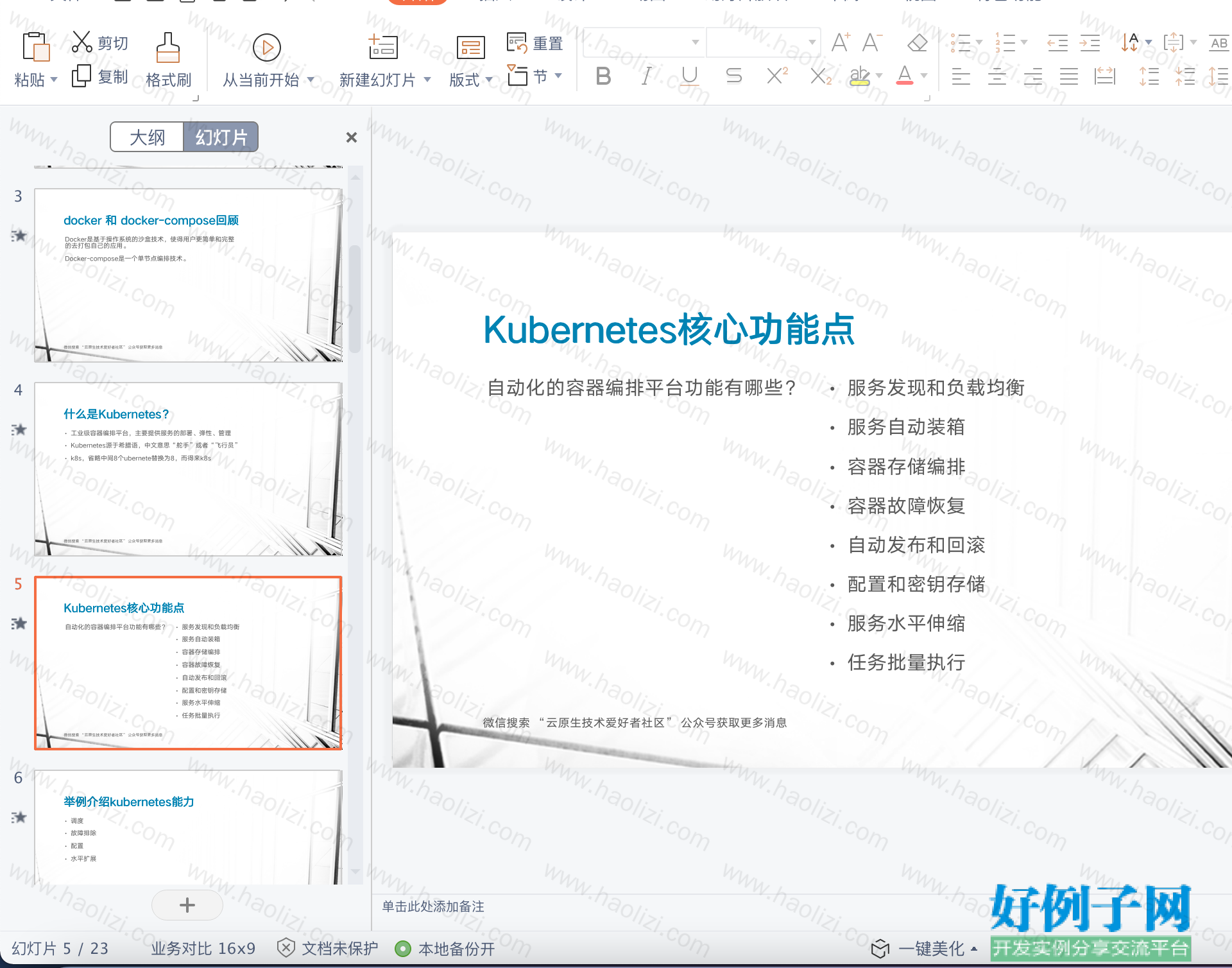Viewport: 1232px width, 968px height.
Task: Center align text
Action: (x=997, y=77)
